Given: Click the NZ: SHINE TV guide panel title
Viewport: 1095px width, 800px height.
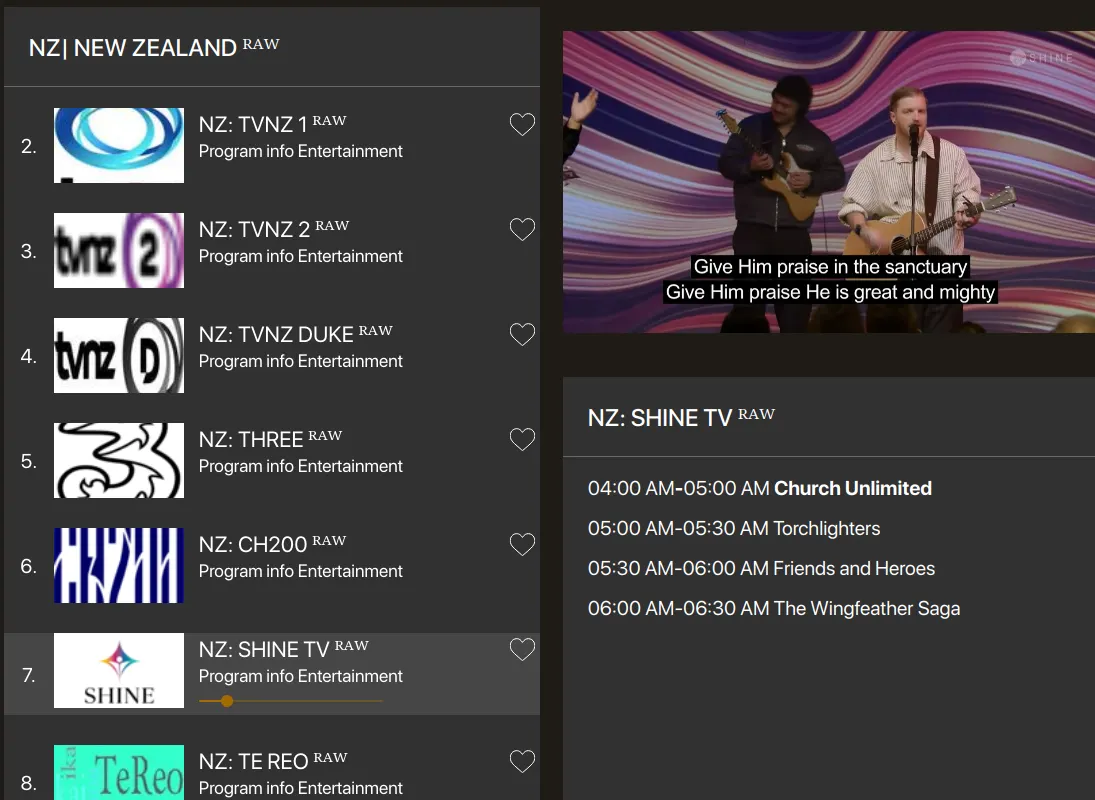Looking at the screenshot, I should 681,417.
